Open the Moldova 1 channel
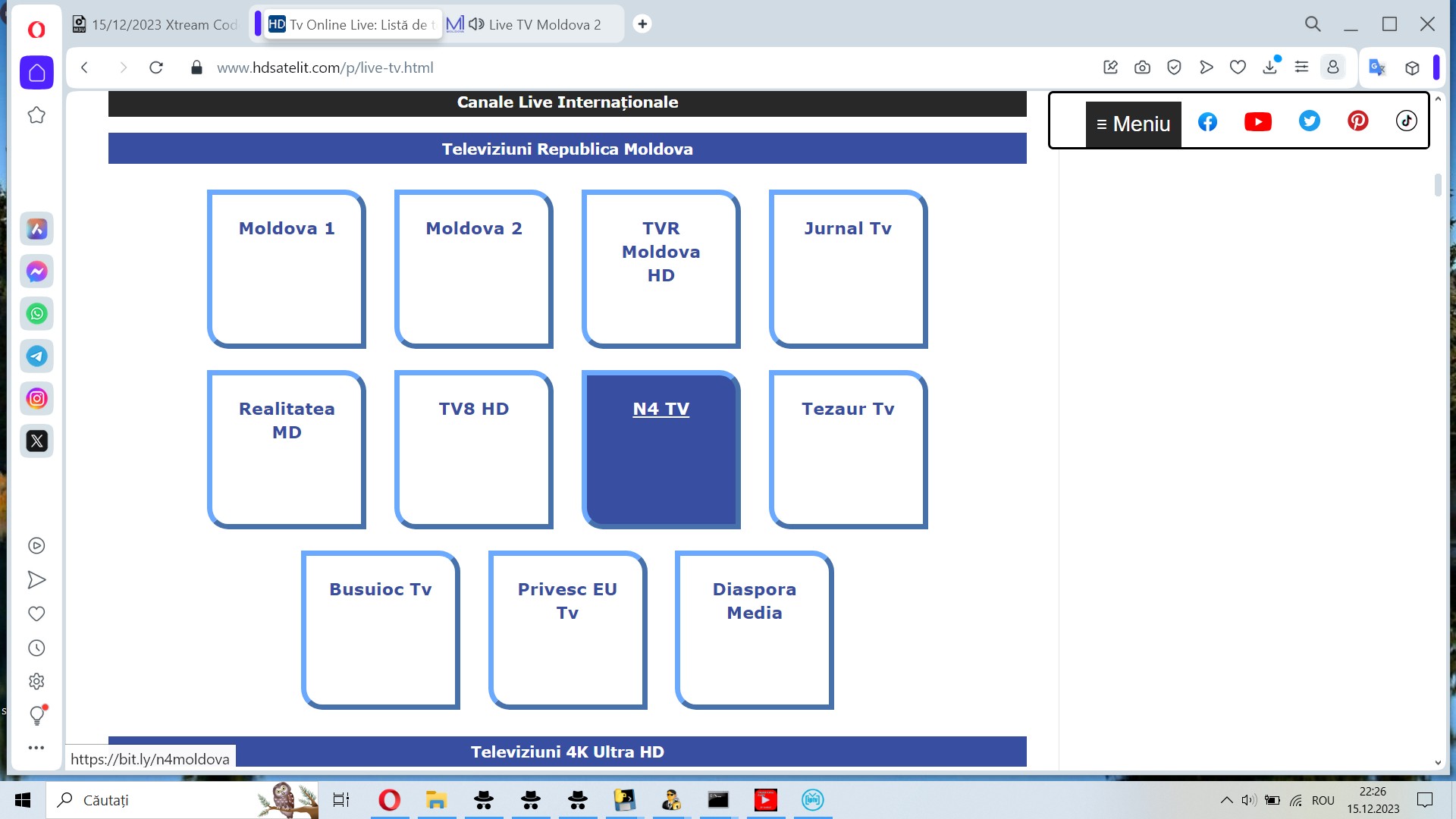 (x=287, y=269)
